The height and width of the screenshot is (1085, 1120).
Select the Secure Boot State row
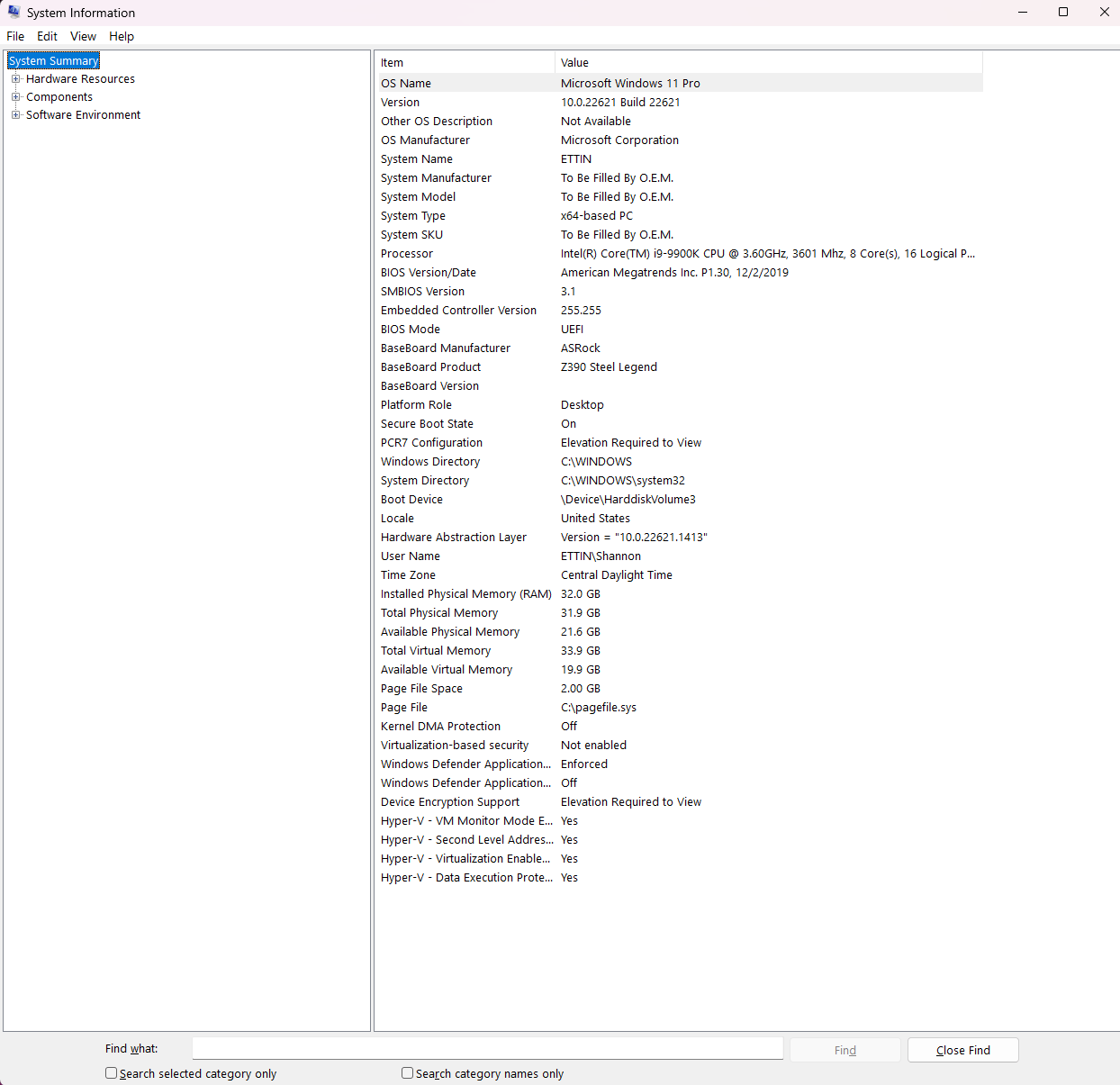[630, 423]
